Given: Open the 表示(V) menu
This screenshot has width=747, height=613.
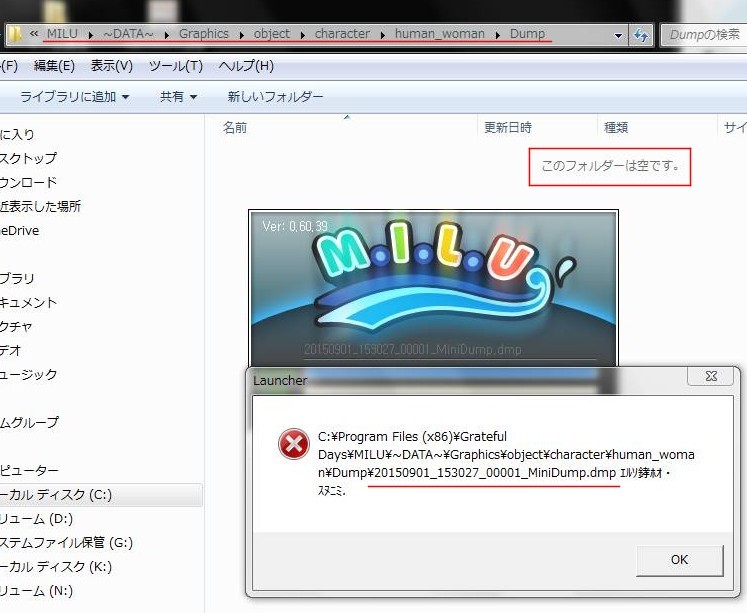Looking at the screenshot, I should coord(111,66).
